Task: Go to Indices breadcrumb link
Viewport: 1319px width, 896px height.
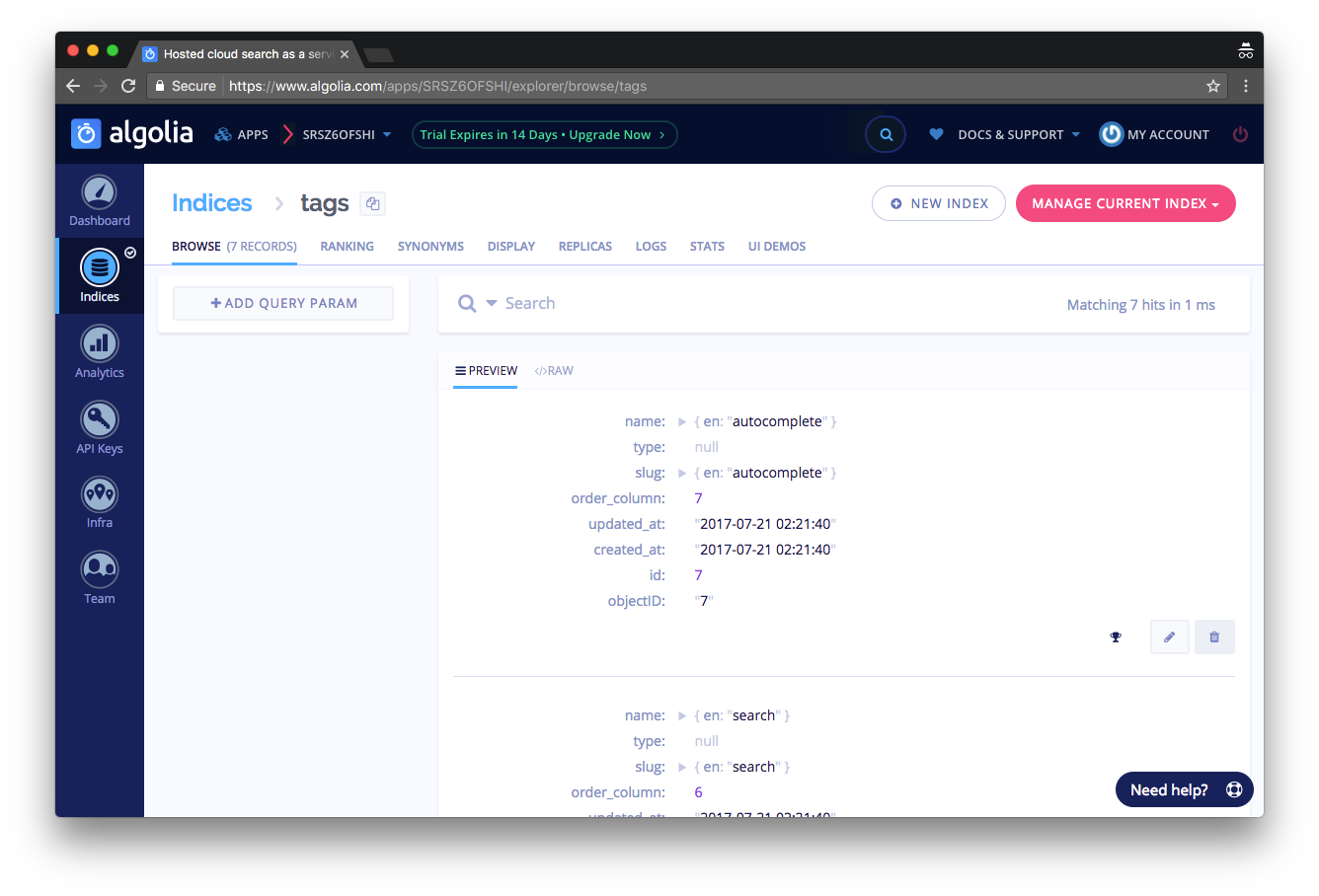Action: 212,203
